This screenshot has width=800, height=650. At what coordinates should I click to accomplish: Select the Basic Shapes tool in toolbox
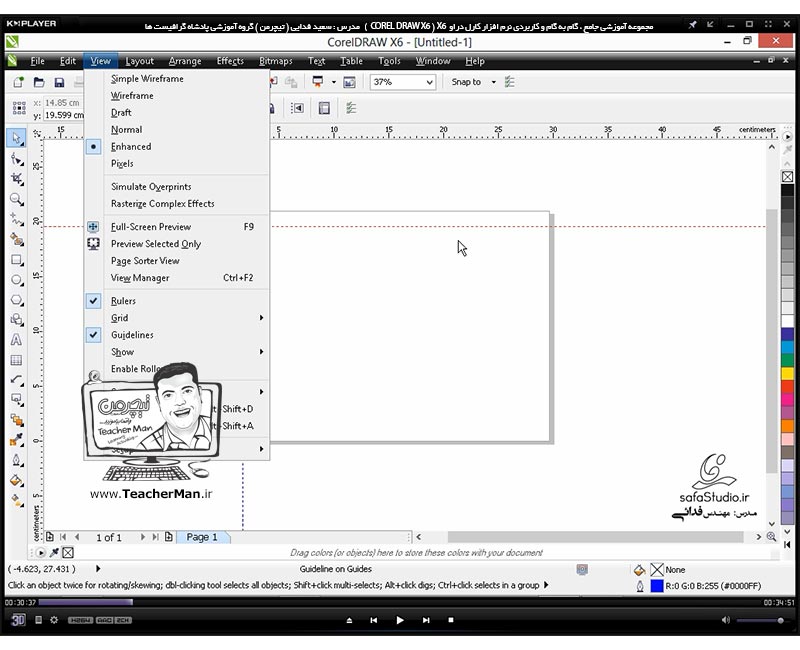click(16, 320)
